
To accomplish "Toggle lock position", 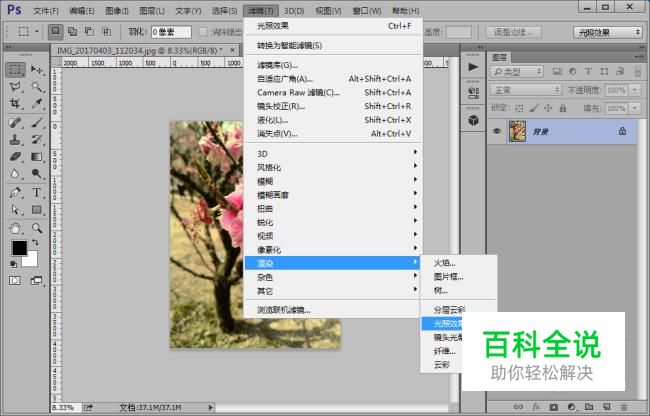I will (x=548, y=108).
